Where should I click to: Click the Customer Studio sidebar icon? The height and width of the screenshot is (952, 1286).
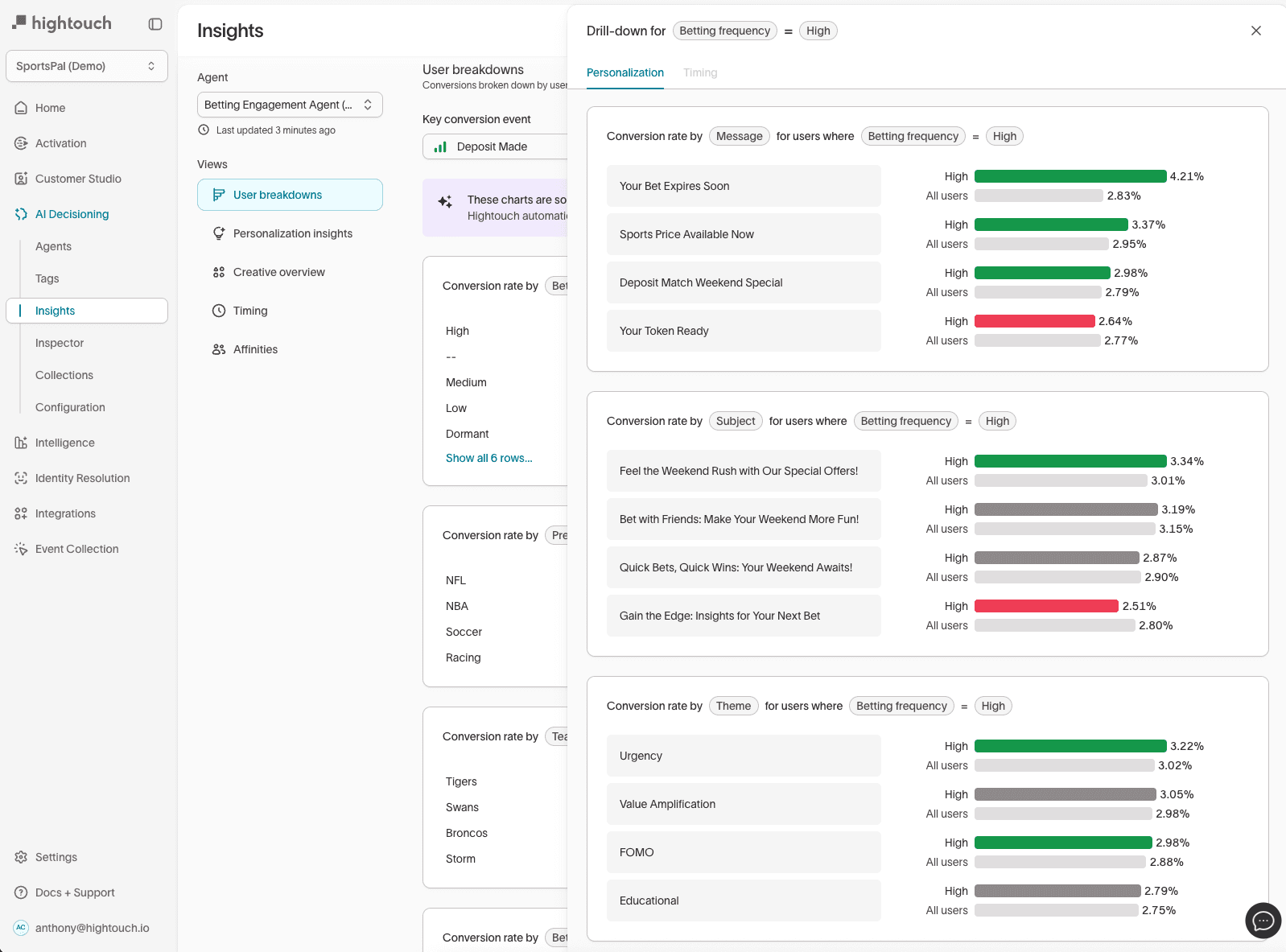tap(21, 179)
